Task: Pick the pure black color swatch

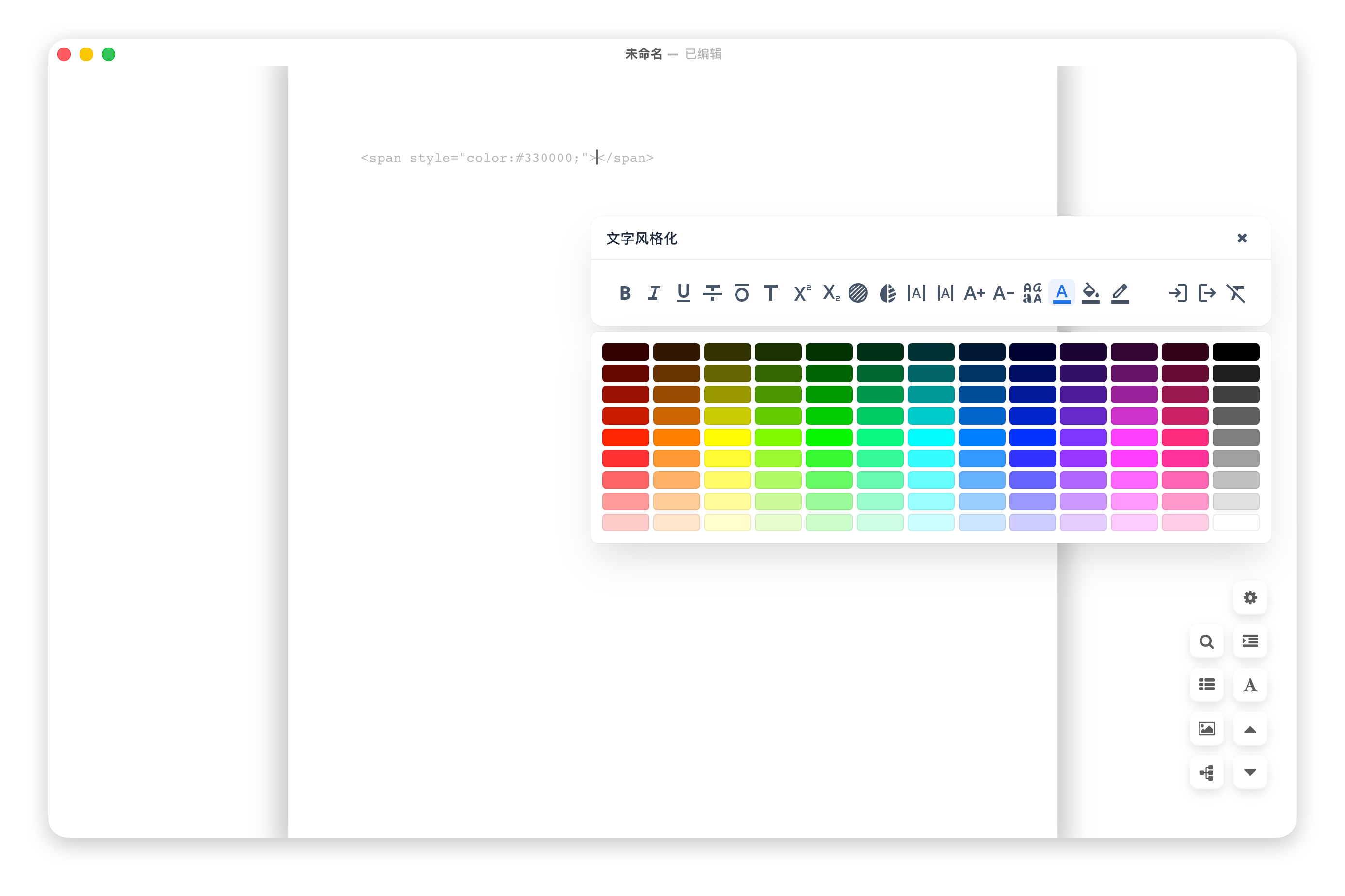Action: point(1236,352)
